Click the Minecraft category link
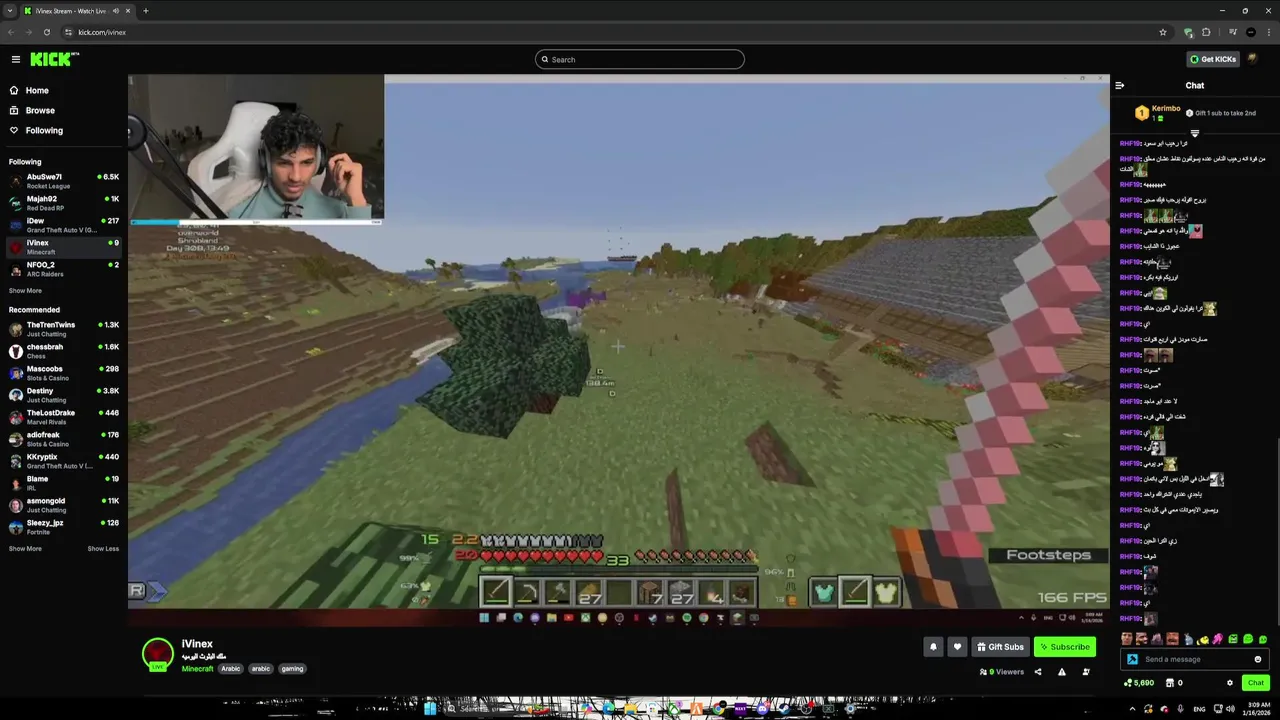 pyautogui.click(x=197, y=668)
